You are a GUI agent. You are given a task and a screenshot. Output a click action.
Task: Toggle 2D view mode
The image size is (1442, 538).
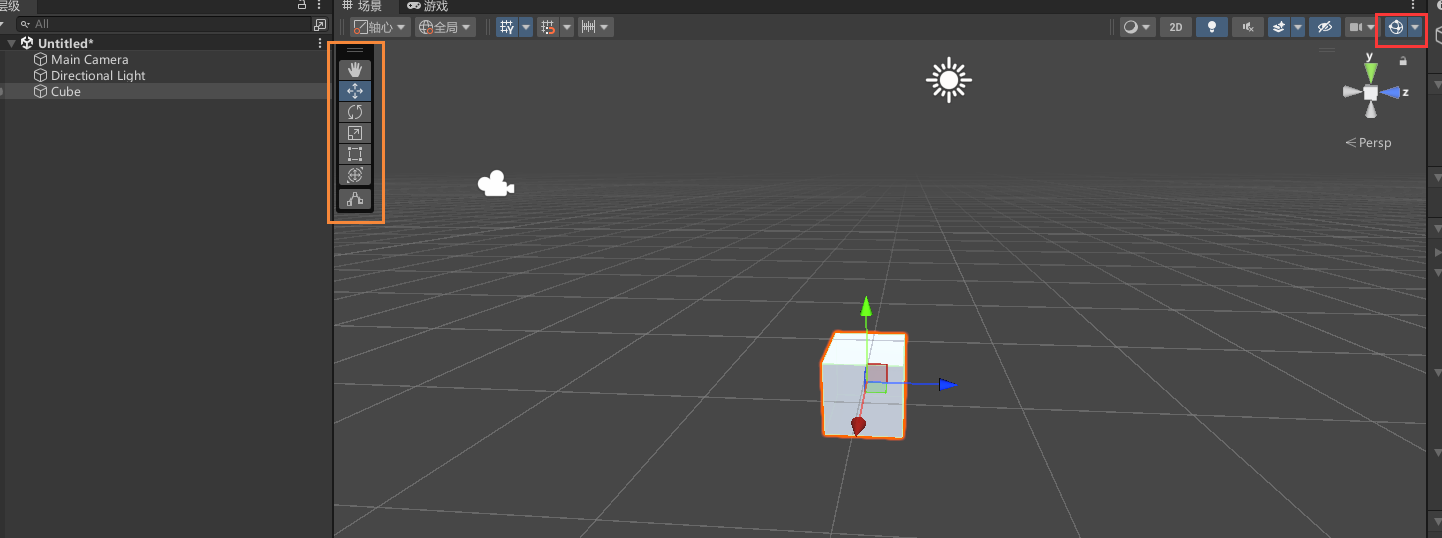coord(1175,27)
